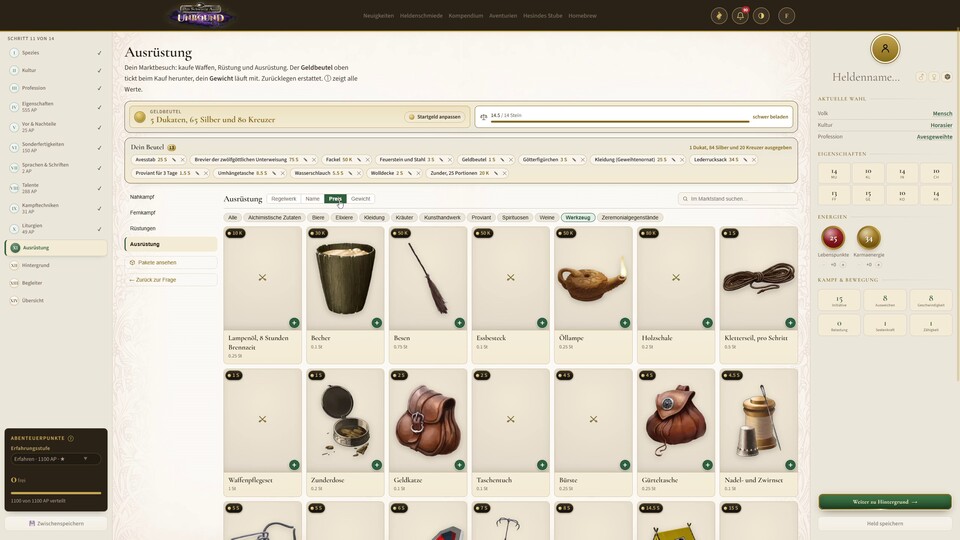
Task: Add Bürste with the plus icon
Action: point(624,465)
